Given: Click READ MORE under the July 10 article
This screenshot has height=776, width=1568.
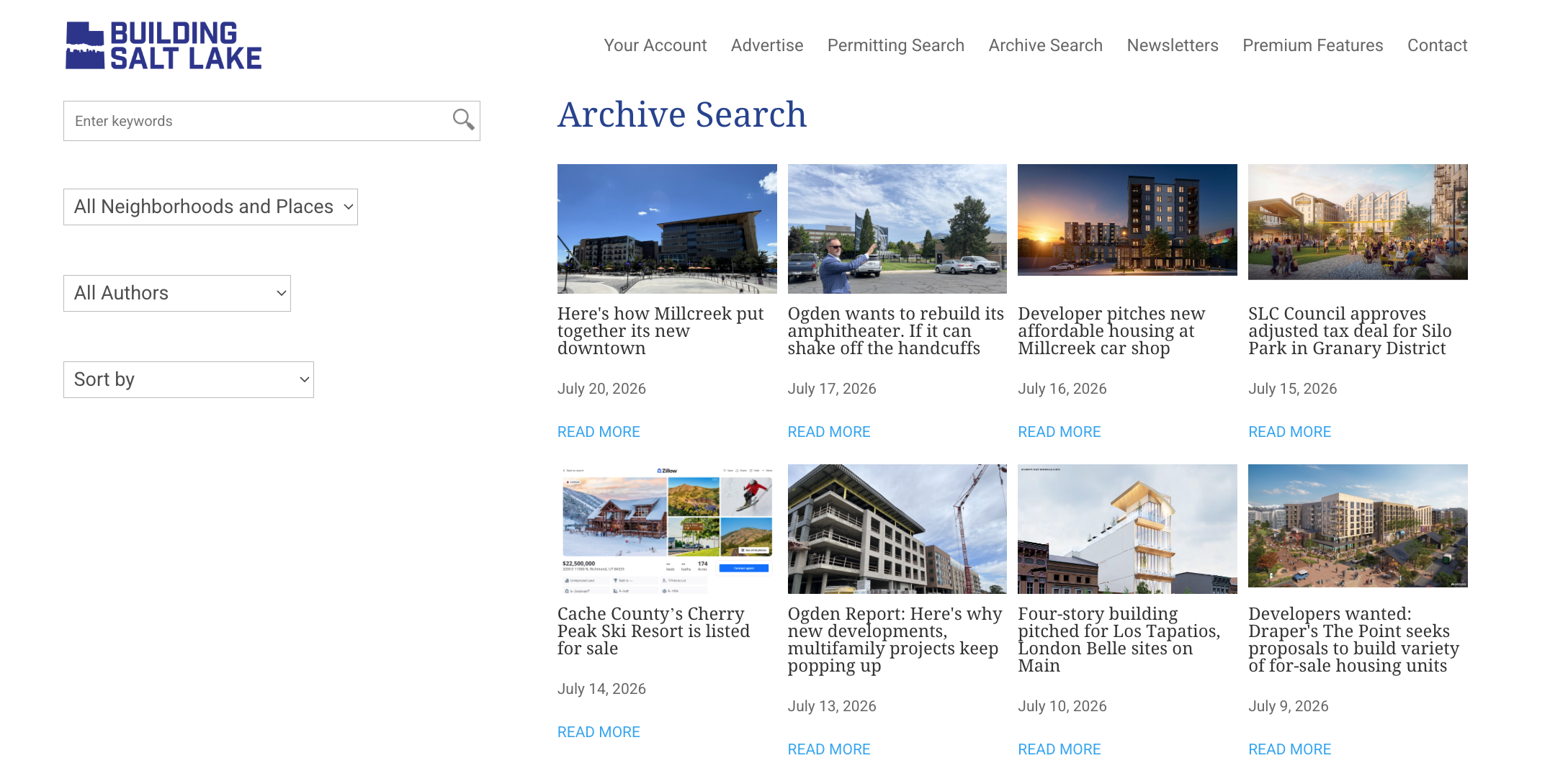Looking at the screenshot, I should point(1059,749).
